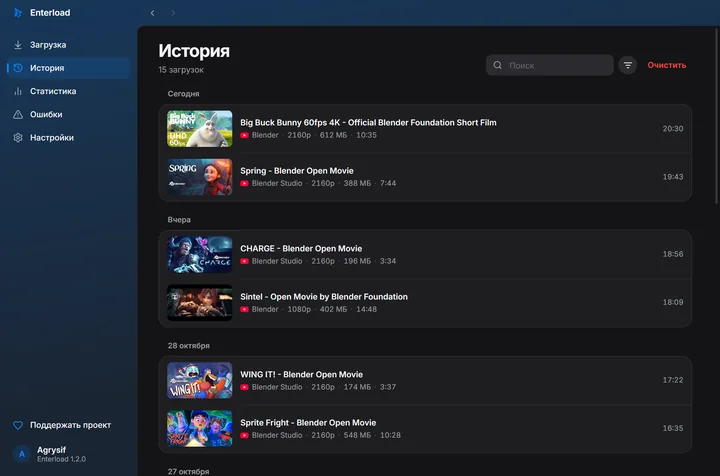Click the 20:30 timestamp
The image size is (720, 476).
tap(673, 129)
